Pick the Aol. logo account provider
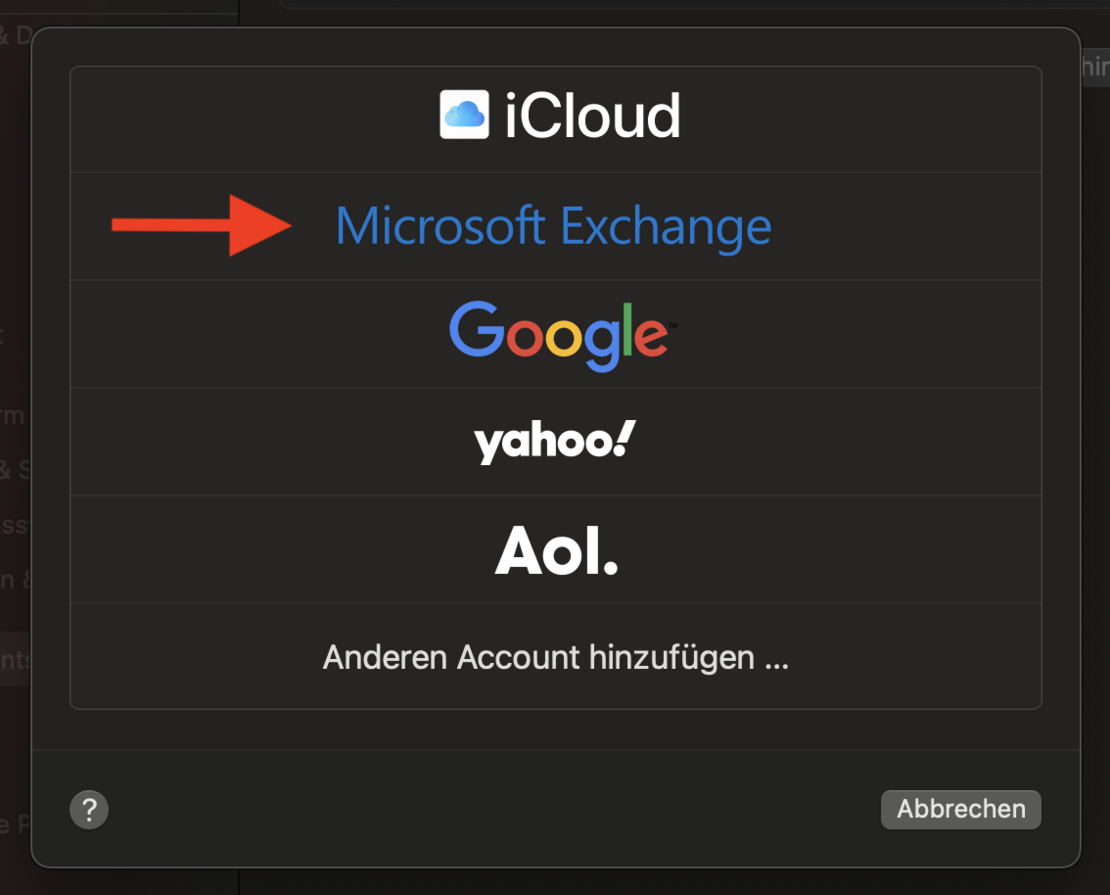Image resolution: width=1110 pixels, height=895 pixels. click(x=556, y=550)
